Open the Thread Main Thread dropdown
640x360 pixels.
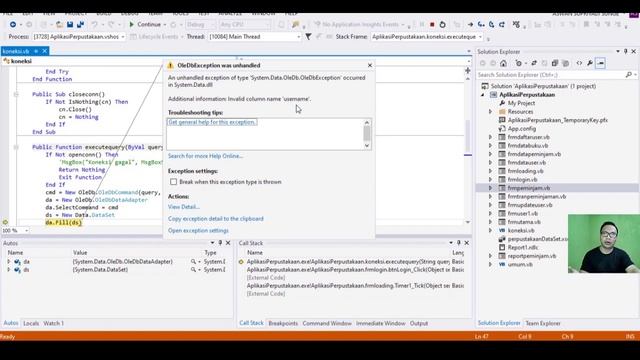298,37
